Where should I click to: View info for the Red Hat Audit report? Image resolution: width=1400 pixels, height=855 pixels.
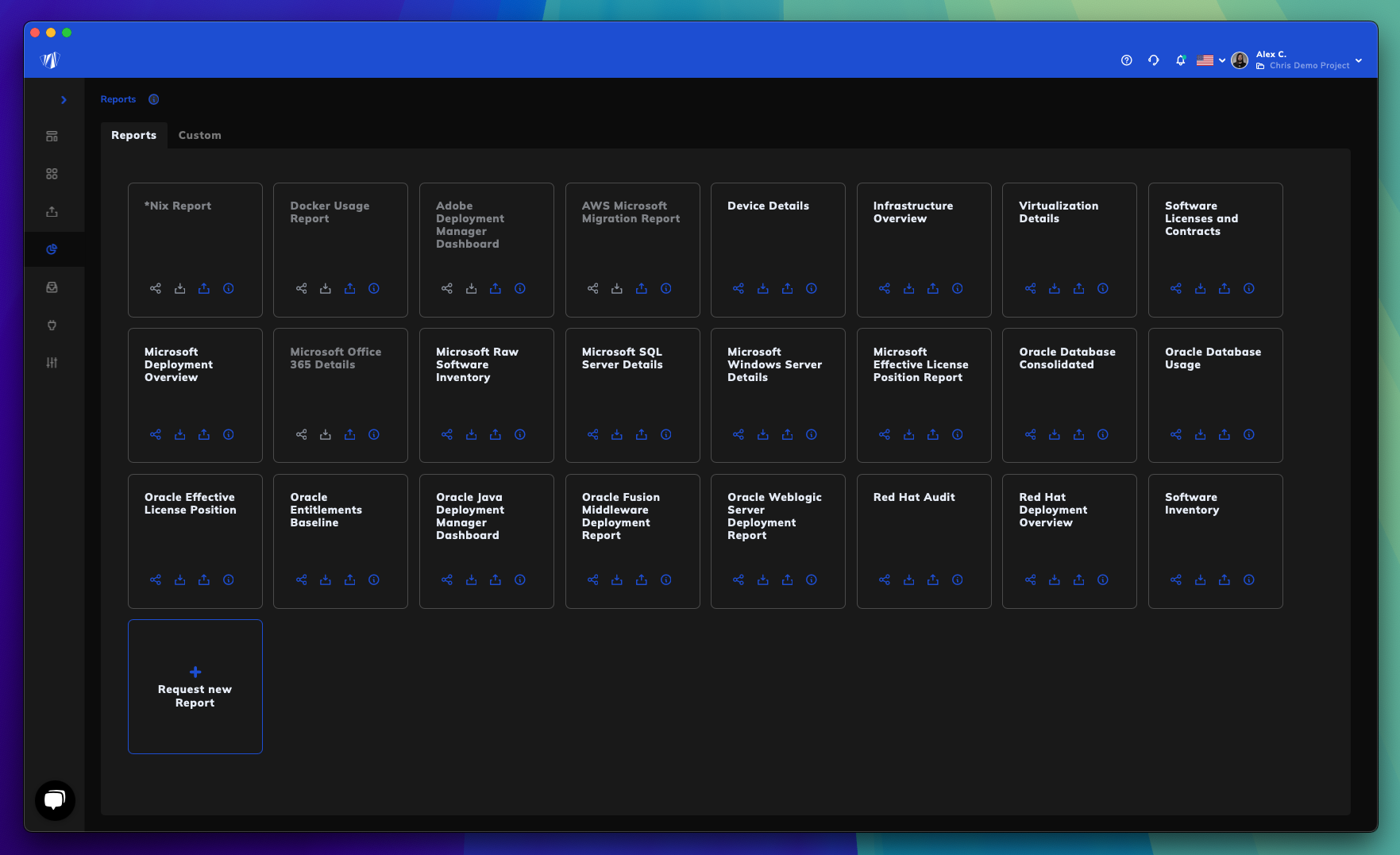click(x=958, y=580)
